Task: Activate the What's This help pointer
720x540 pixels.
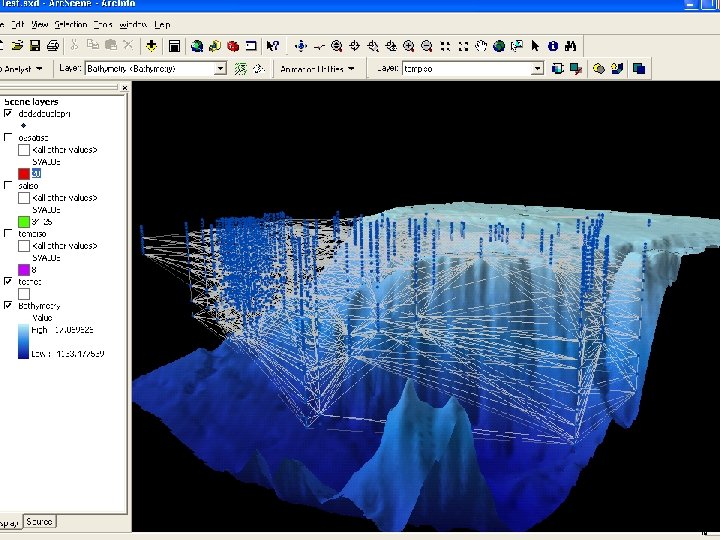Action: click(273, 45)
